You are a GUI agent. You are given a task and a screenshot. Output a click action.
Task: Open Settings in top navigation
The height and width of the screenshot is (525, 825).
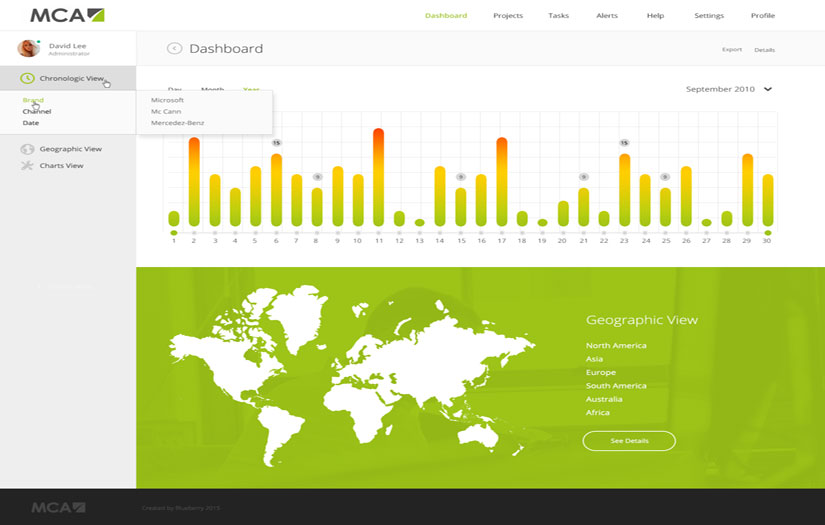click(x=709, y=16)
